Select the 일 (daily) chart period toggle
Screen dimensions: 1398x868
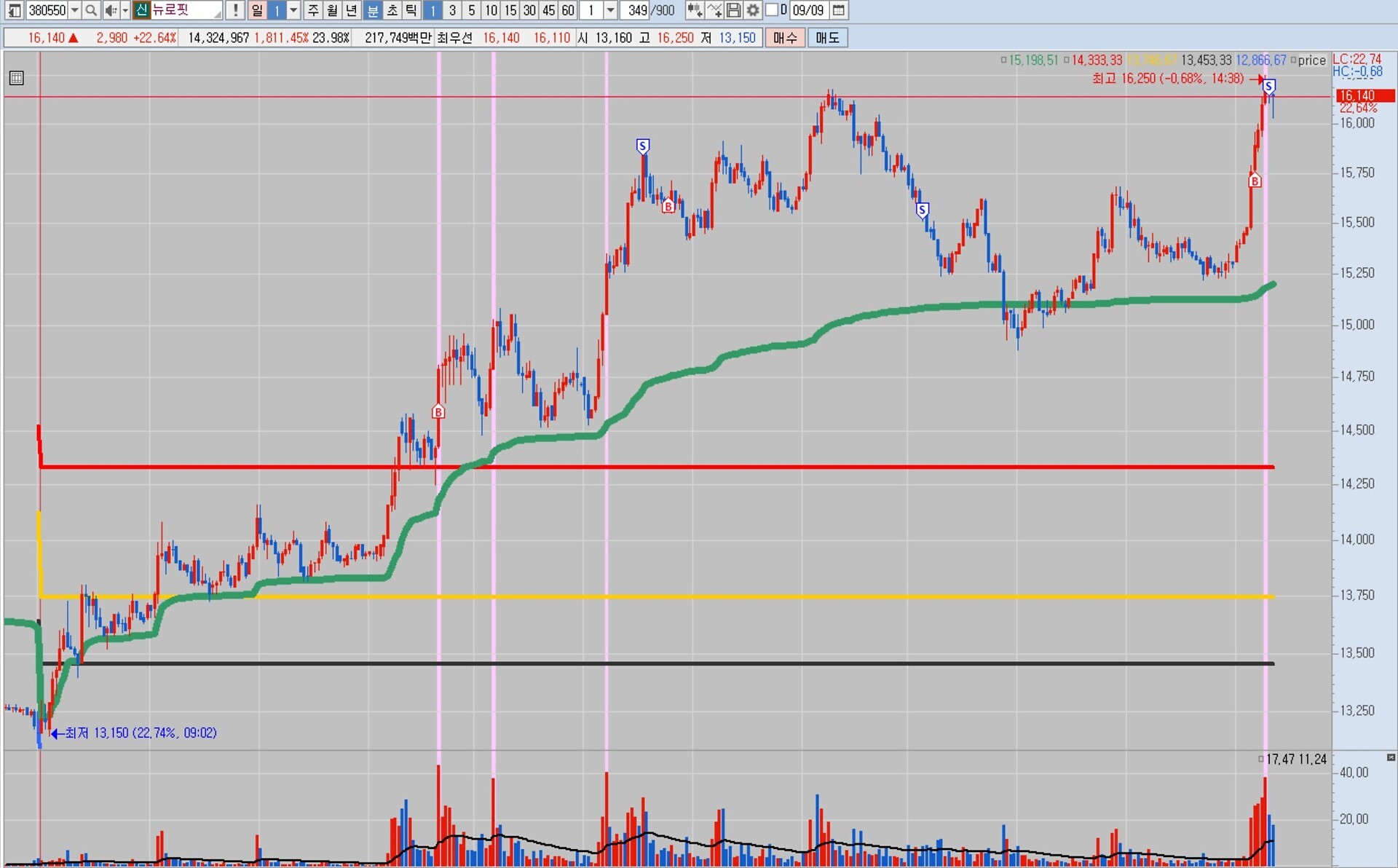pyautogui.click(x=257, y=10)
